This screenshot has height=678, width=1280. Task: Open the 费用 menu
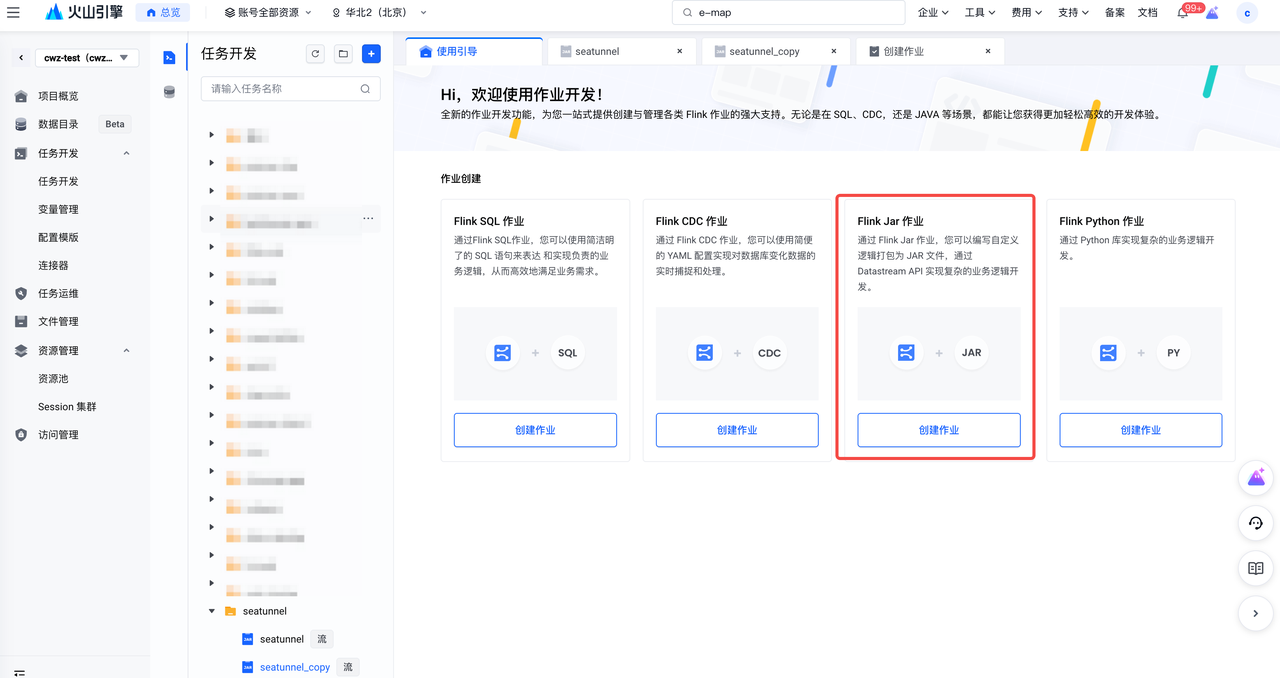pyautogui.click(x=1026, y=13)
